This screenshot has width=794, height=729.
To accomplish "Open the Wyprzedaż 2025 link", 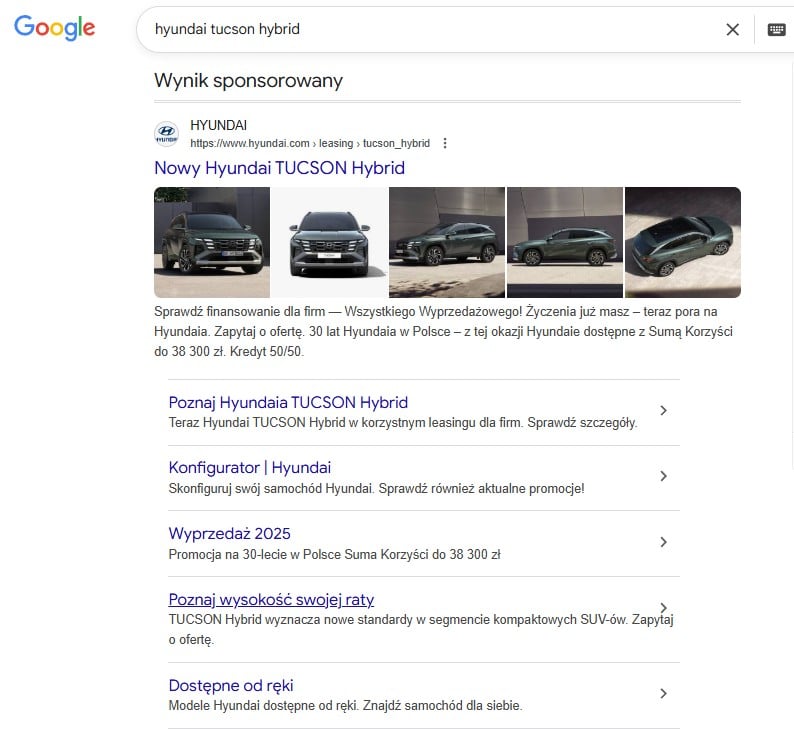I will [230, 533].
